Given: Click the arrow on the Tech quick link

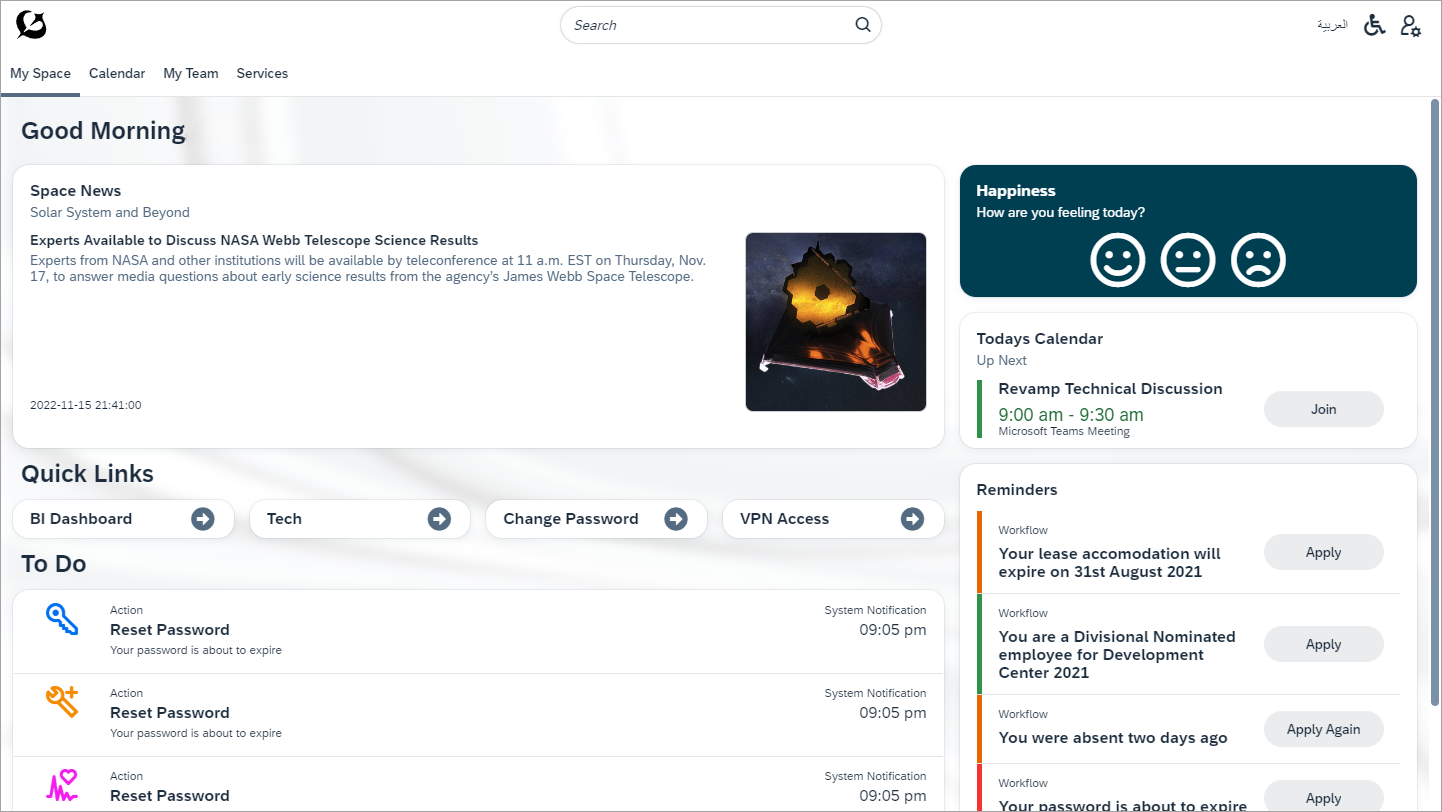Looking at the screenshot, I should pyautogui.click(x=439, y=519).
